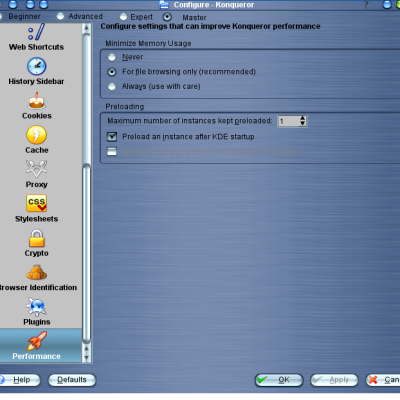Click the Help button

(19, 380)
